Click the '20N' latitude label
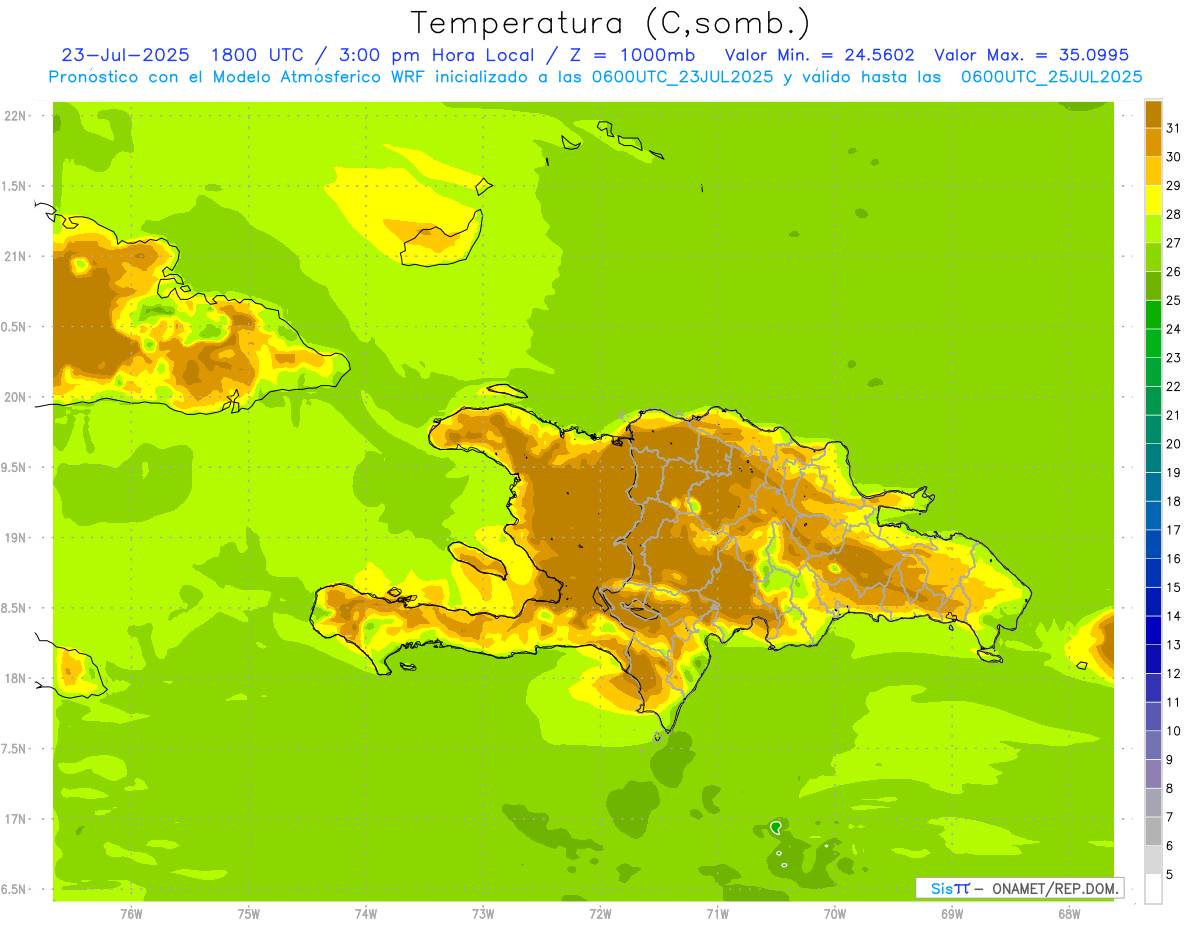 [x=14, y=397]
